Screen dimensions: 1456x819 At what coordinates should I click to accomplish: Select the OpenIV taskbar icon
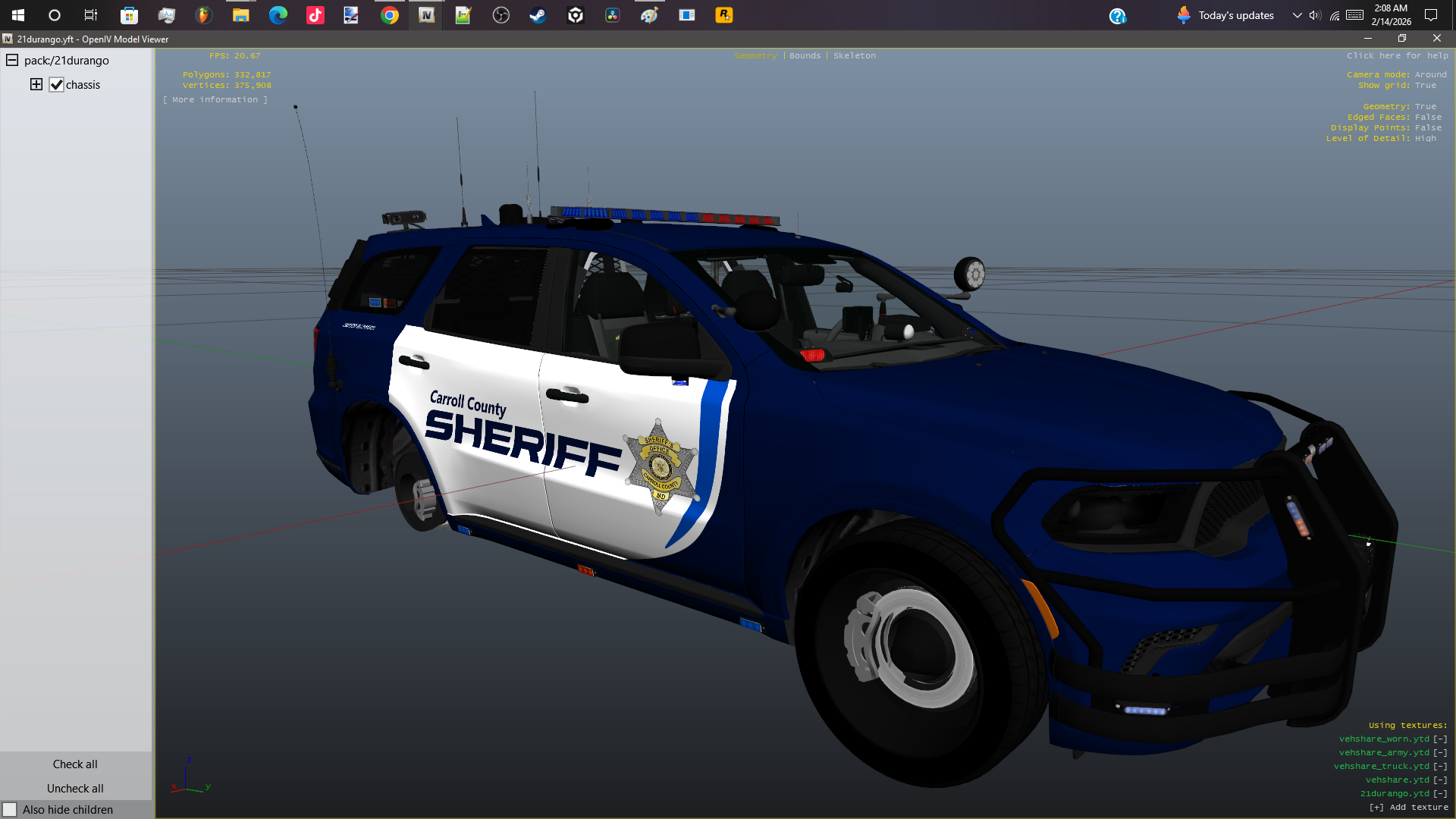(427, 15)
